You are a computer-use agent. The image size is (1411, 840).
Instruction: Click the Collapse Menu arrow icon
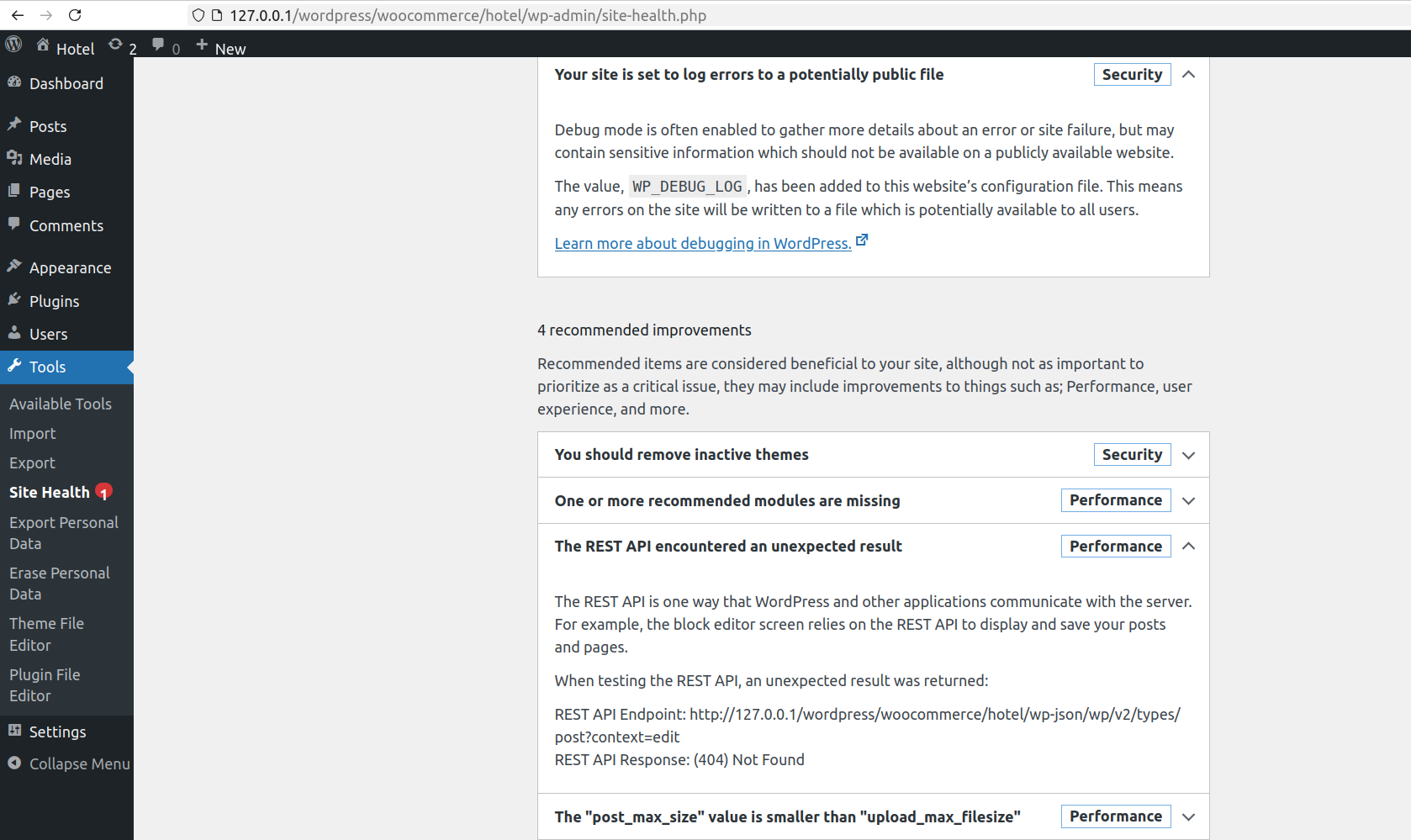(x=14, y=763)
